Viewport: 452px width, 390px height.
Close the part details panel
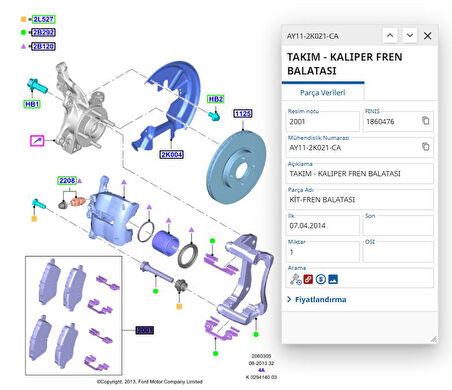click(427, 36)
